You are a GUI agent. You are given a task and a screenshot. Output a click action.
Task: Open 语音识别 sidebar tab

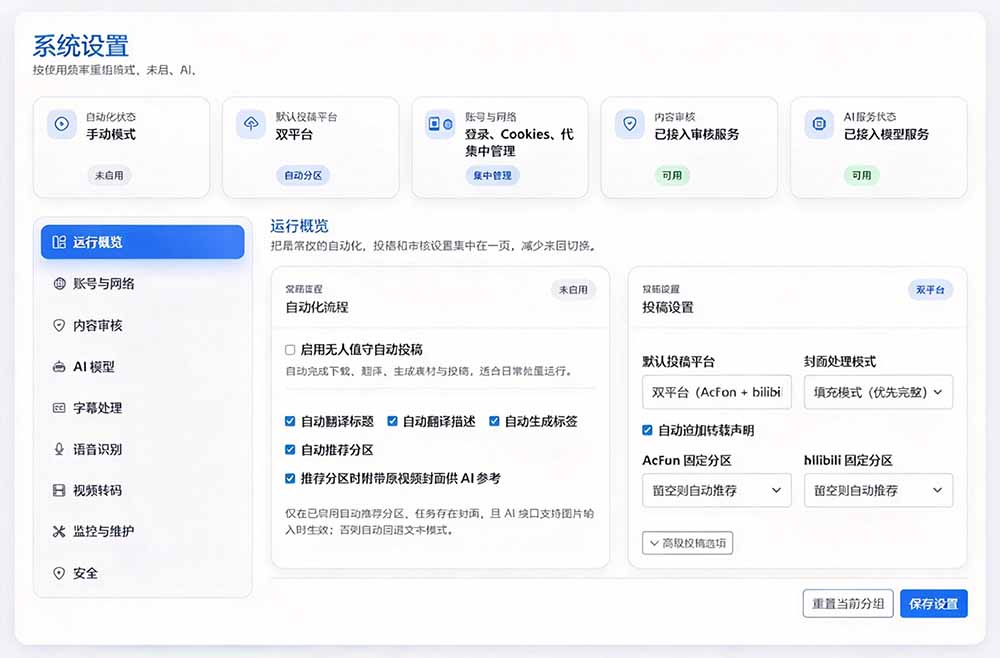coord(143,449)
